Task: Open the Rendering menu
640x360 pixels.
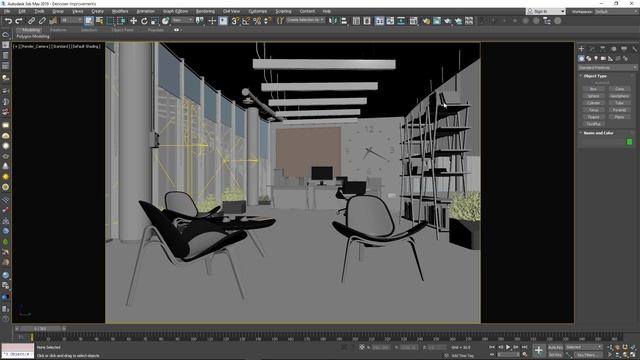Action: click(x=205, y=11)
